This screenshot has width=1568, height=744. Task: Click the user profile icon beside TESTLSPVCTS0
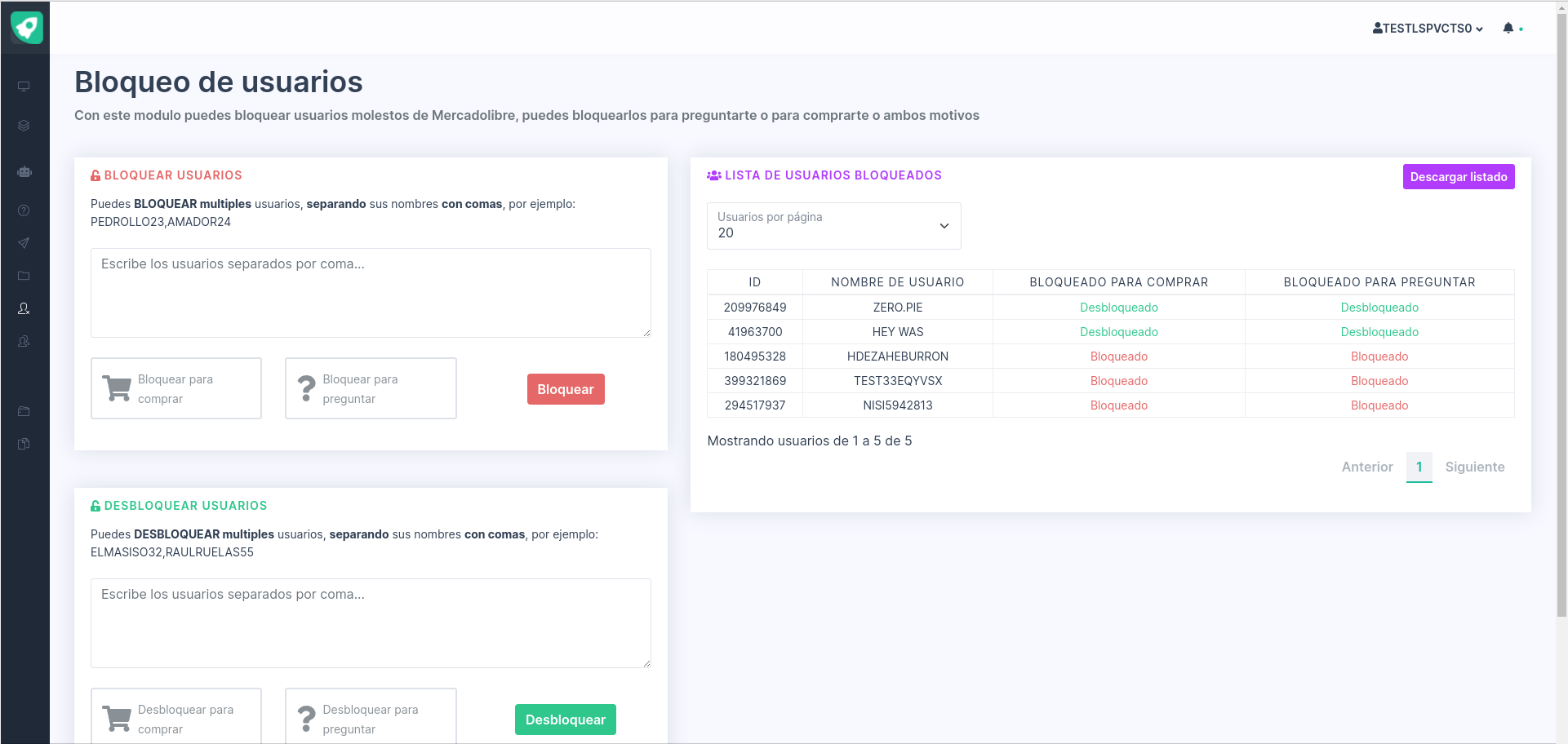1378,28
